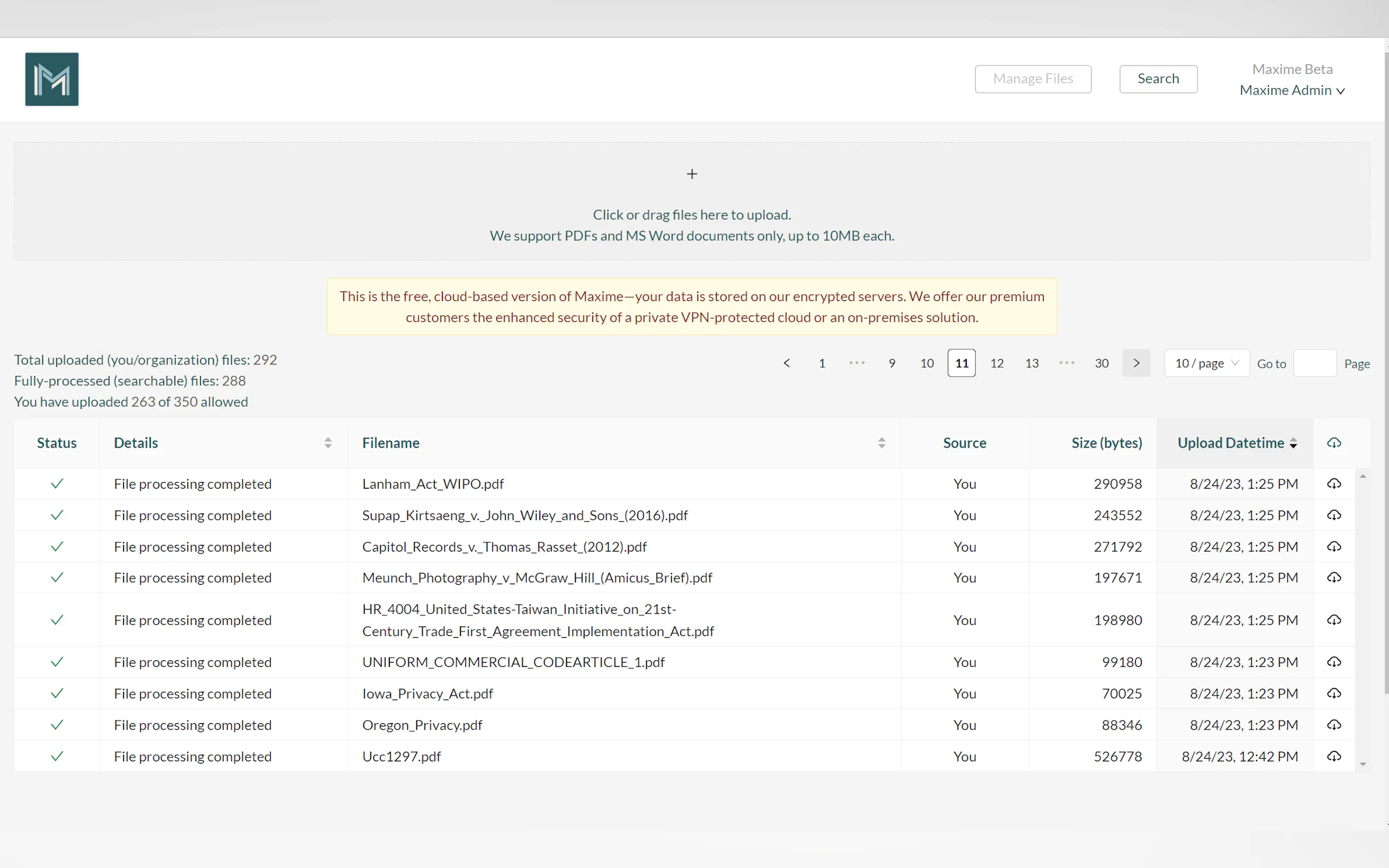The height and width of the screenshot is (868, 1389).
Task: Open the Manage Files tab
Action: click(1032, 79)
